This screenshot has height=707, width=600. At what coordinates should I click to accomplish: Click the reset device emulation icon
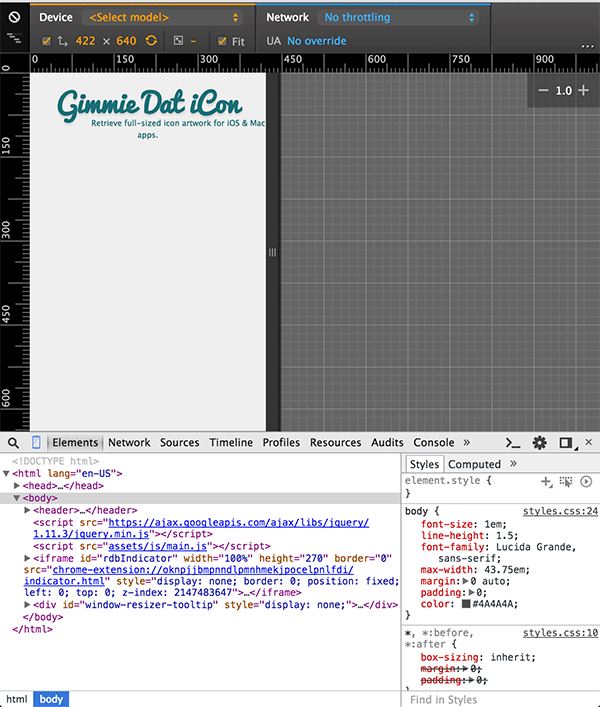click(x=14, y=17)
